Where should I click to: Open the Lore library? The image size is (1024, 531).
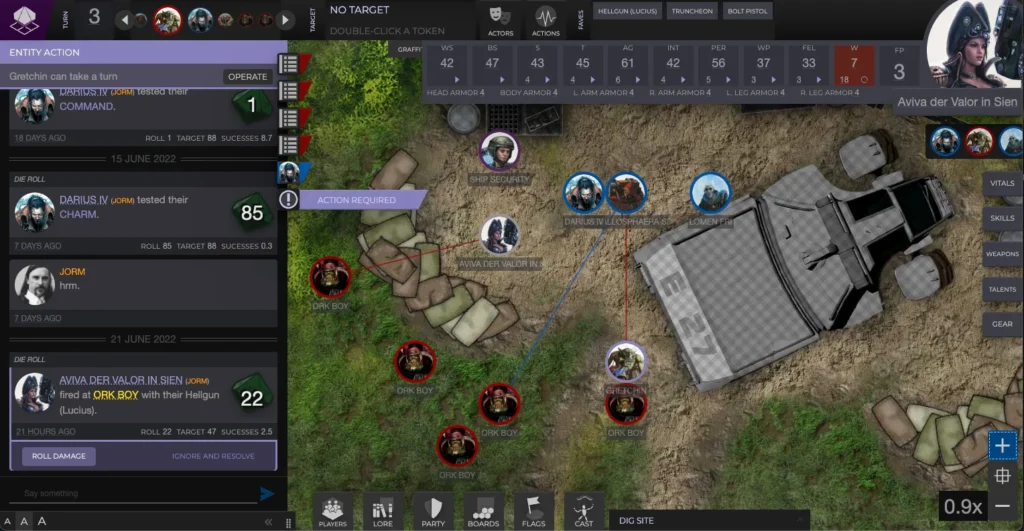383,513
